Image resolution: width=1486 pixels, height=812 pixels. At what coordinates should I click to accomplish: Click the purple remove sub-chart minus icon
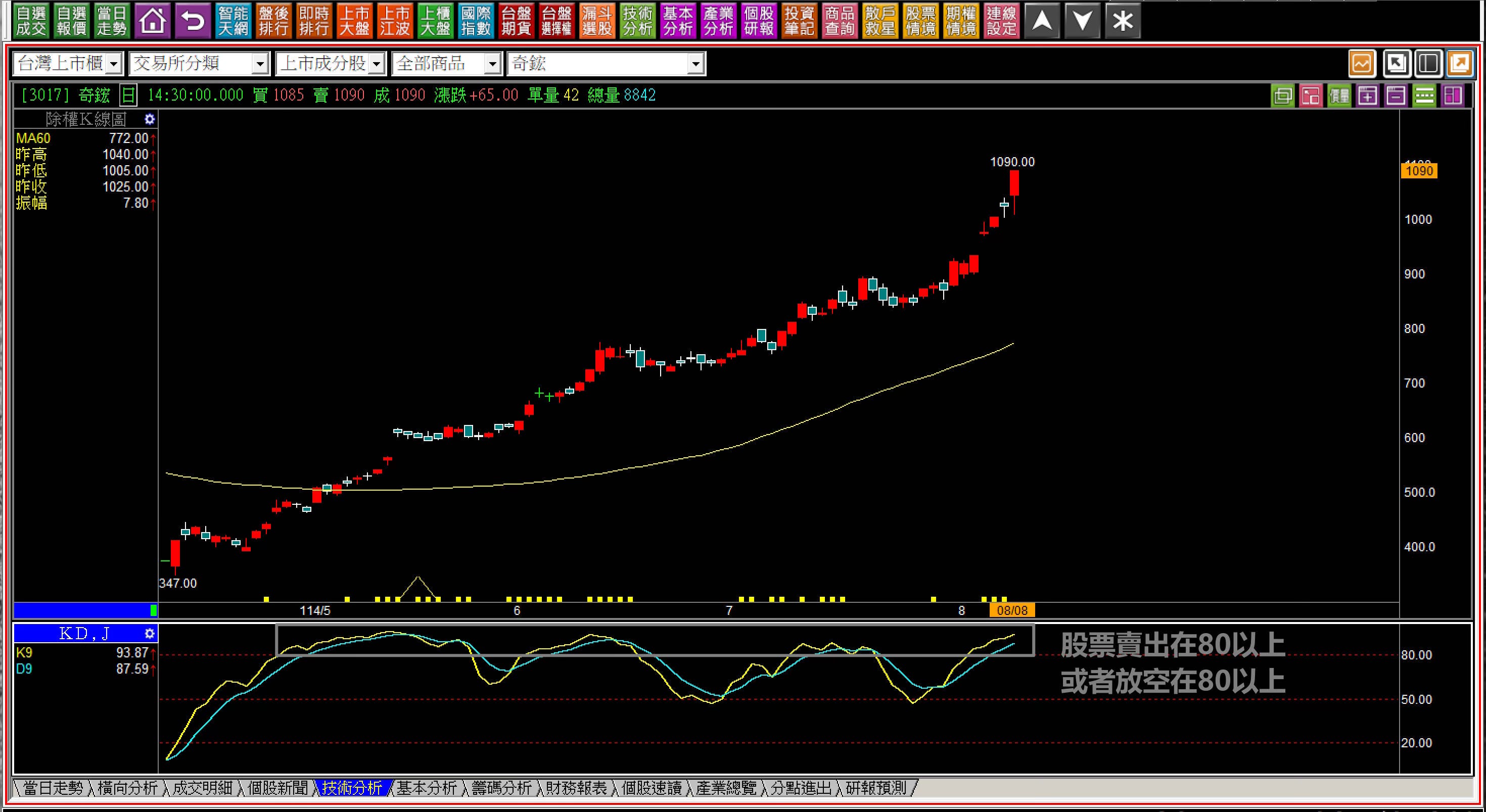pyautogui.click(x=1396, y=95)
